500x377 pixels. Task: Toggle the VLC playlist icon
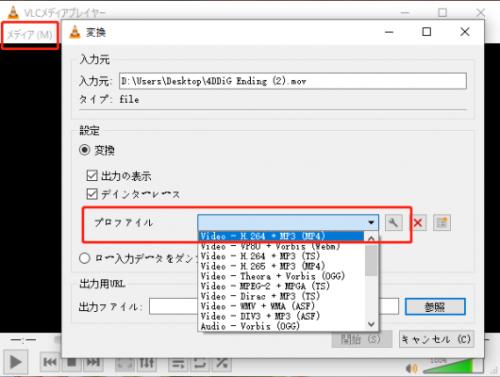coord(178,363)
